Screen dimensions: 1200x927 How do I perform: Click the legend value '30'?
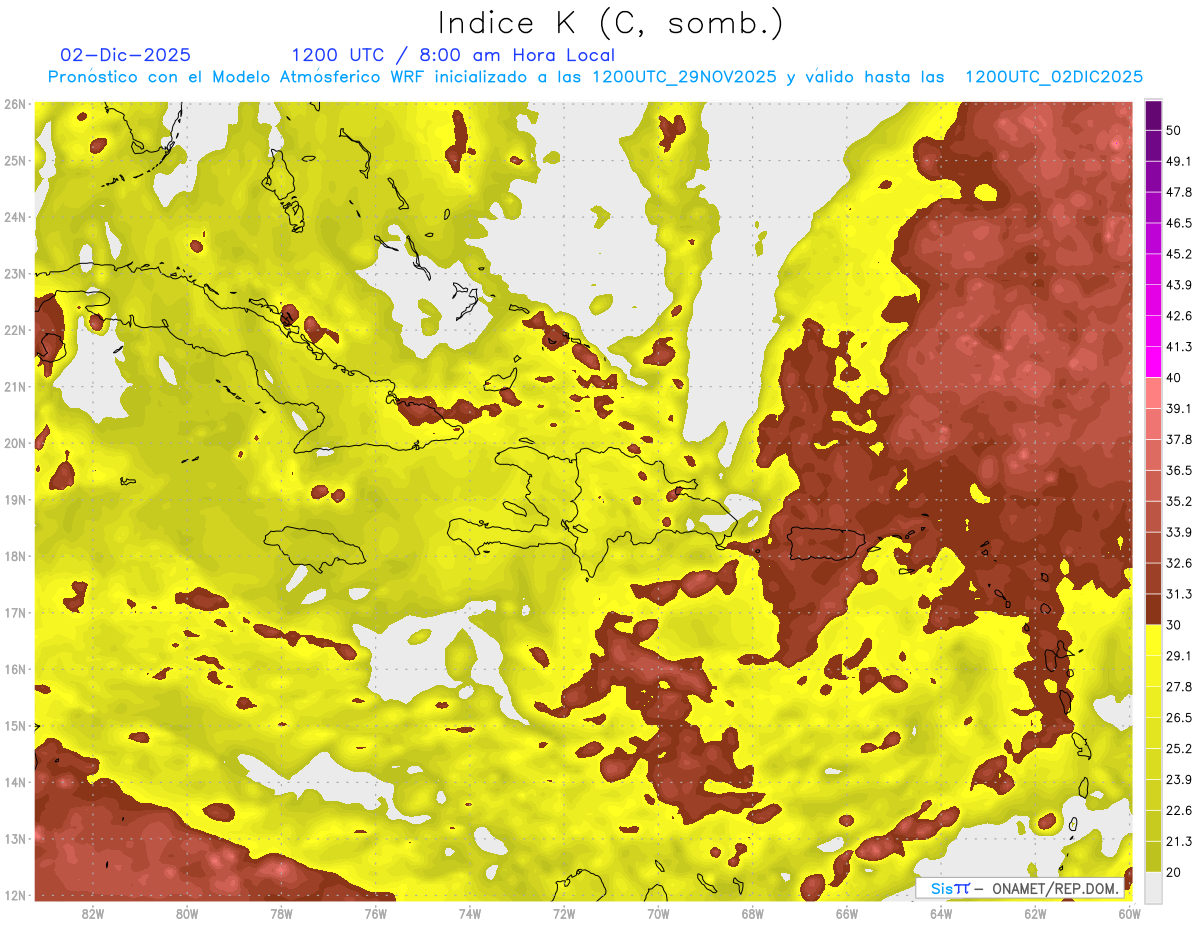1175,625
